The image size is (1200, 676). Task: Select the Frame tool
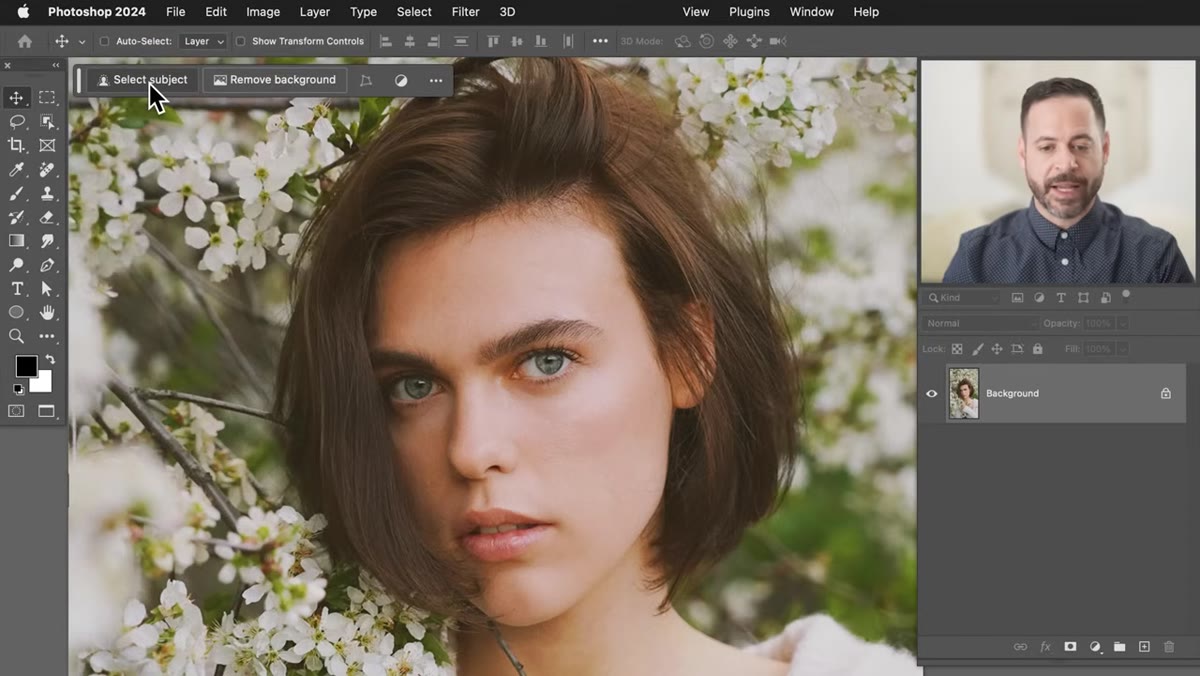47,146
